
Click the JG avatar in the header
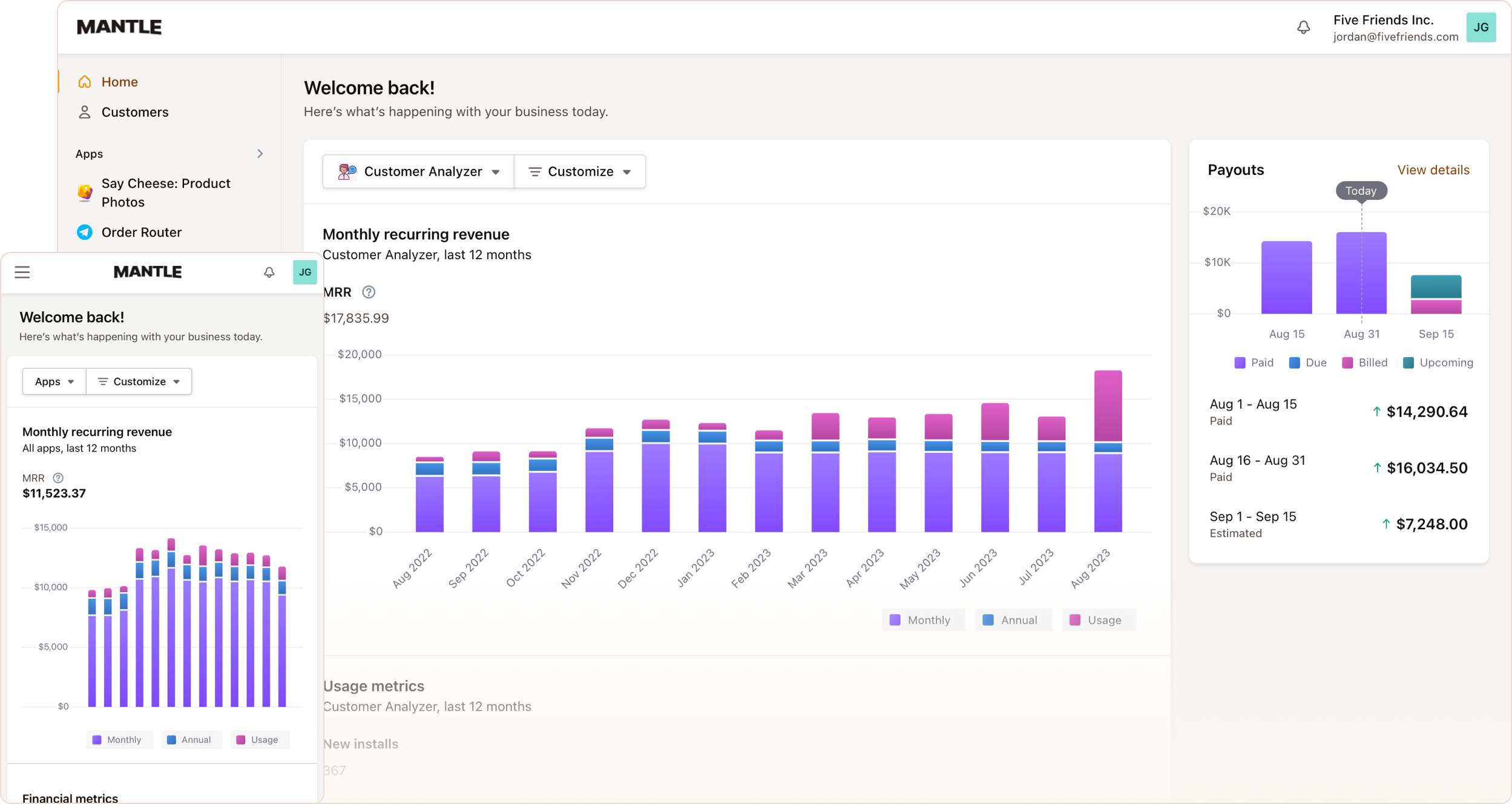1482,27
